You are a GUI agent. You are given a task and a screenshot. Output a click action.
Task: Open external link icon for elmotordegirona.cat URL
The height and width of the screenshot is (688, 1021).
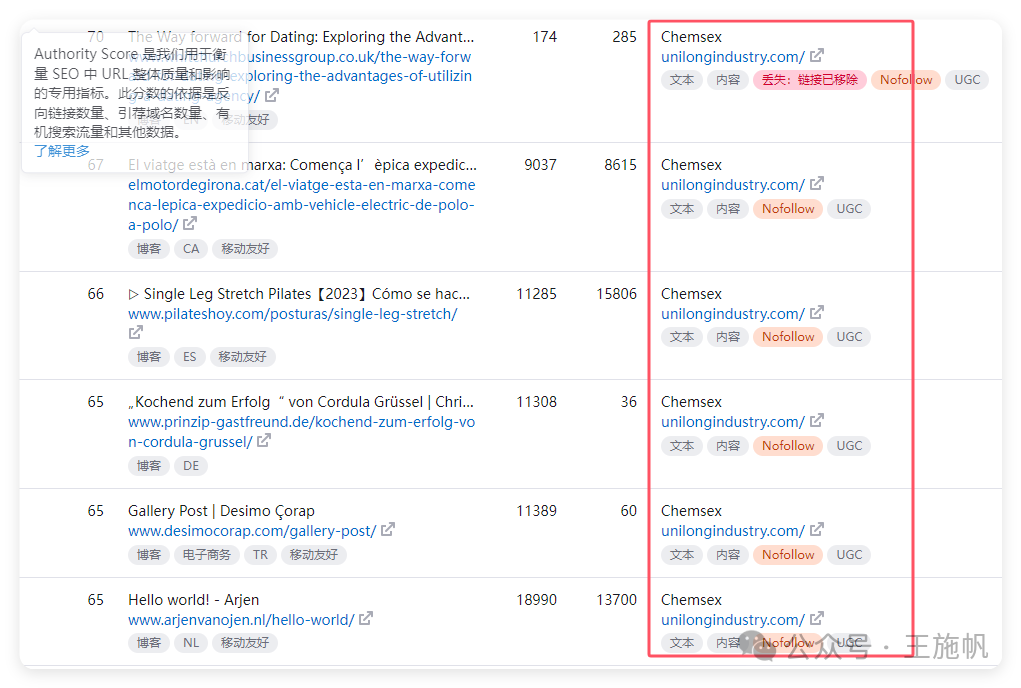pyautogui.click(x=189, y=224)
